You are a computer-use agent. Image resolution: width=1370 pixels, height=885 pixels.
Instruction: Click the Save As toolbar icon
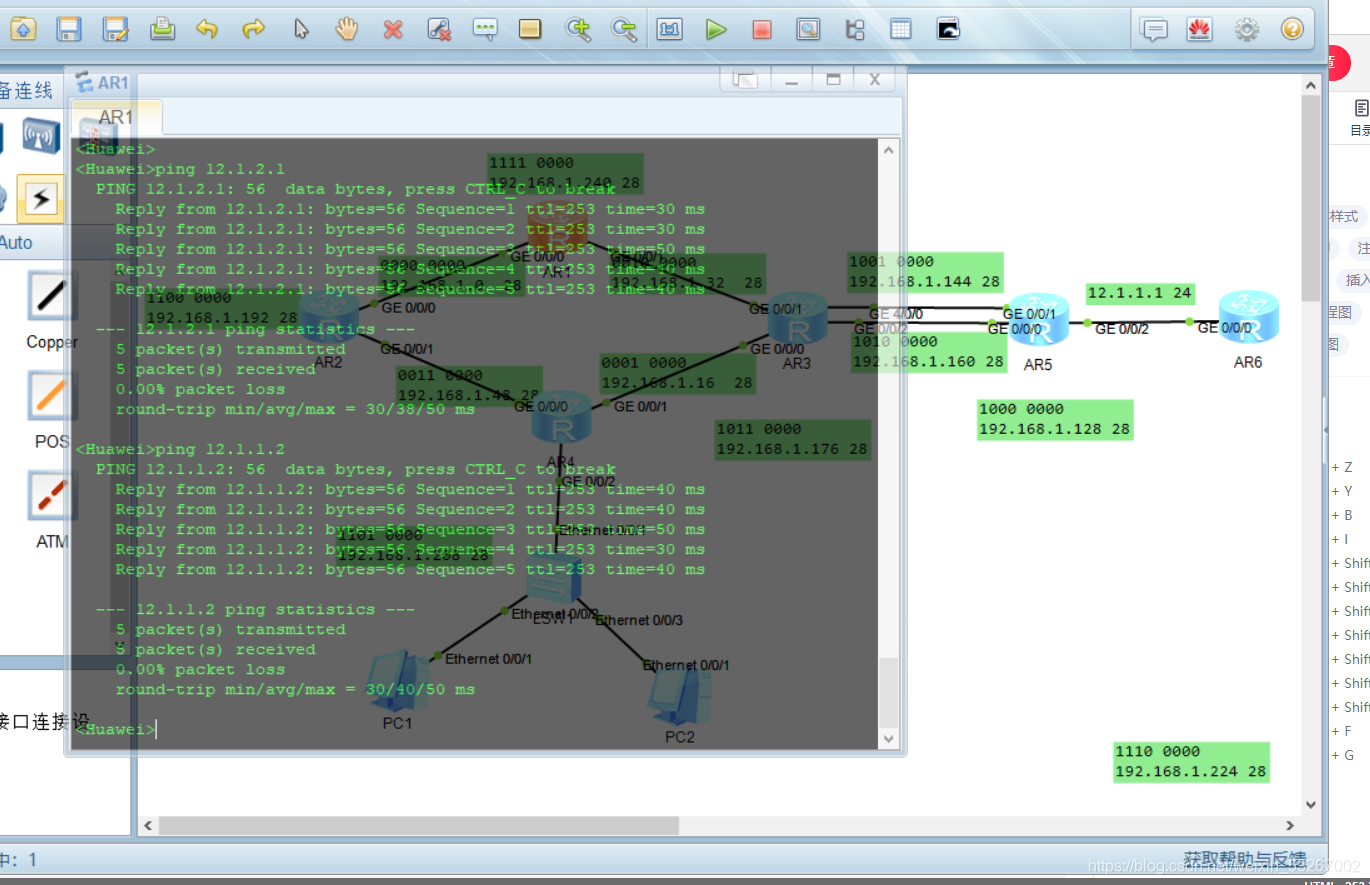(x=116, y=29)
